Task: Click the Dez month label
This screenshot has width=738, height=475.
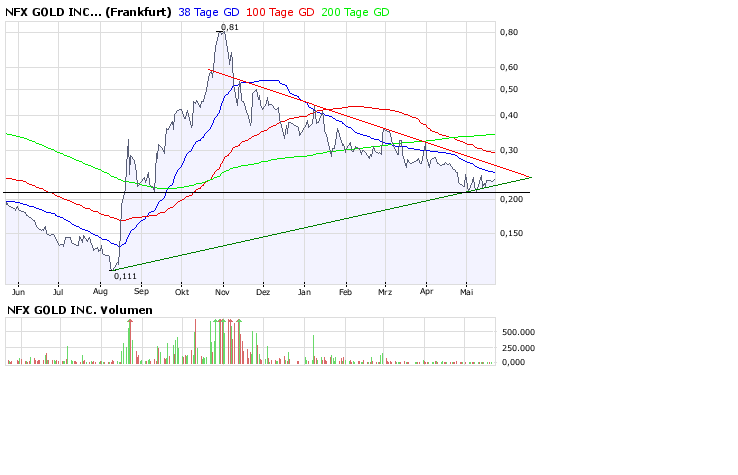Action: click(x=263, y=292)
